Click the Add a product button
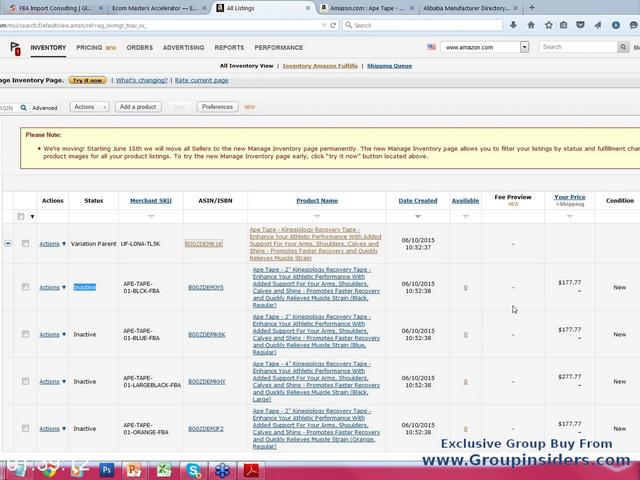The width and height of the screenshot is (640, 480). (x=138, y=107)
